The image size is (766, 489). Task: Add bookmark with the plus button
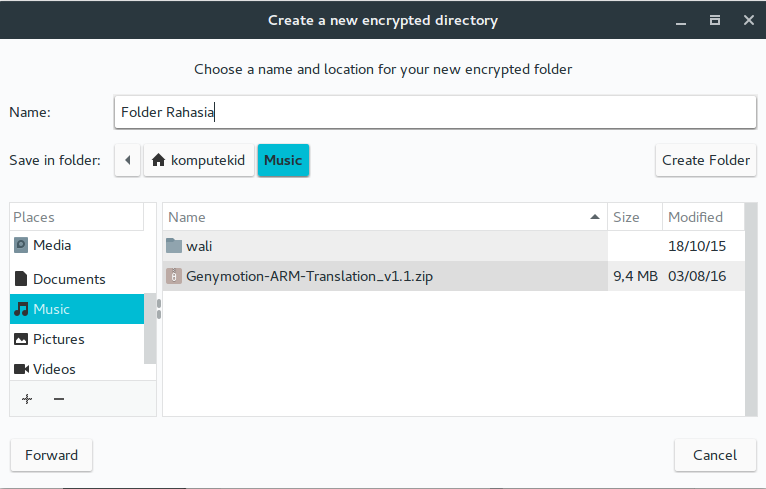pyautogui.click(x=27, y=399)
